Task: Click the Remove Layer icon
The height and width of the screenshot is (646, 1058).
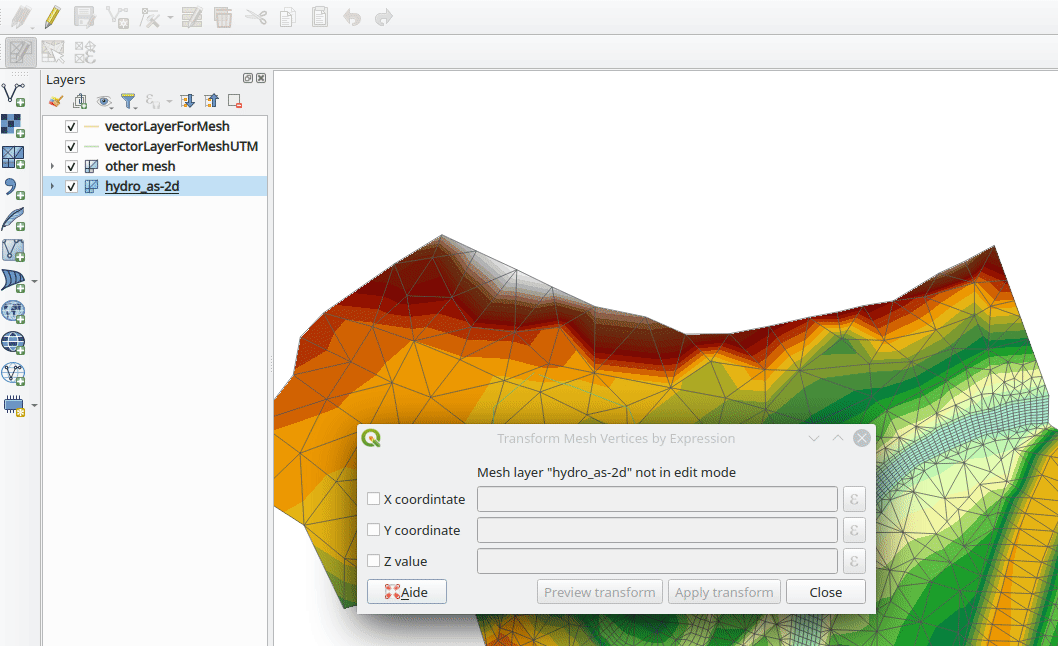Action: (x=235, y=101)
